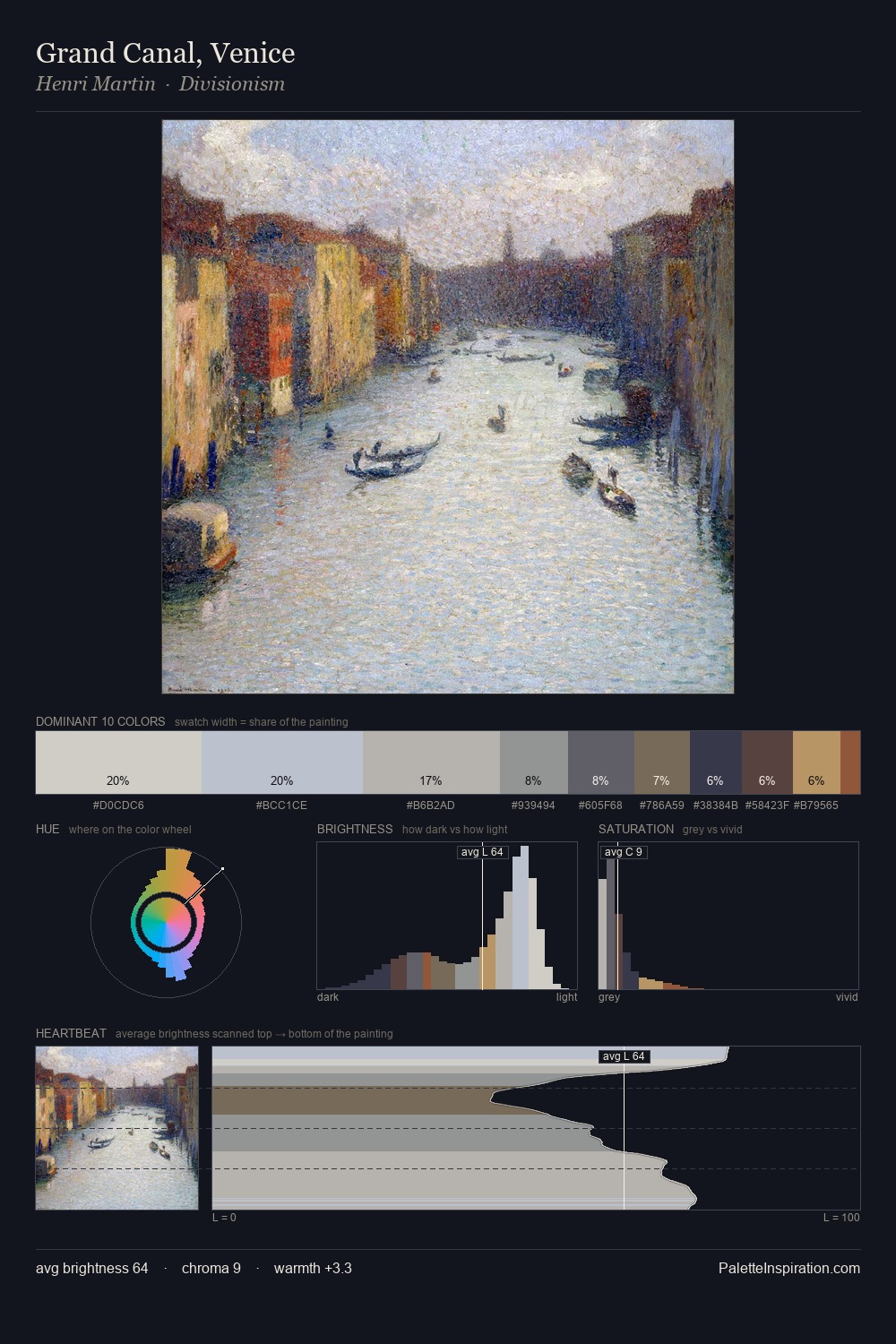Click the hex code '#786A59' text
This screenshot has width=896, height=1344.
[662, 806]
